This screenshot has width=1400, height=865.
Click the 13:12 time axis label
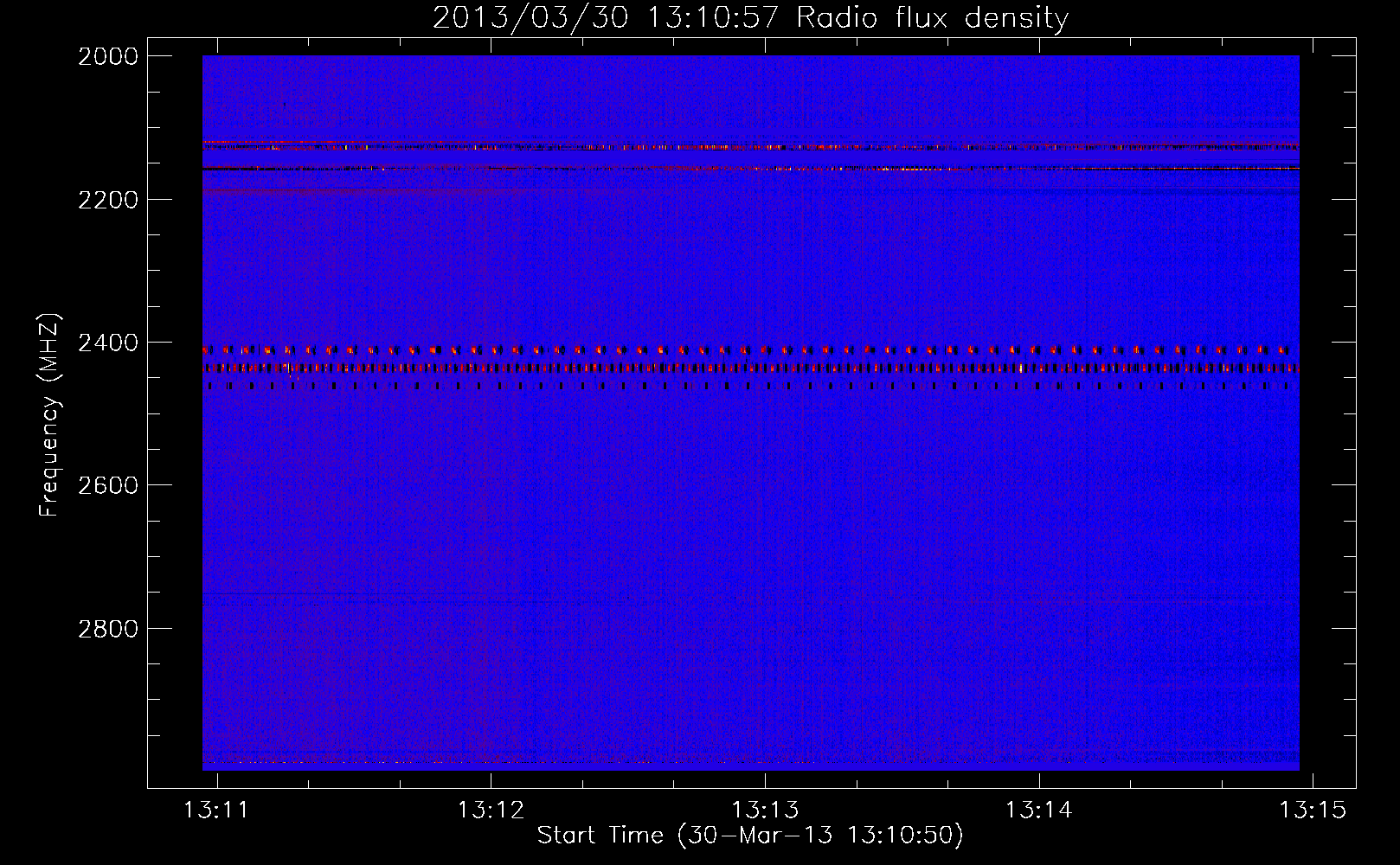coord(491,811)
